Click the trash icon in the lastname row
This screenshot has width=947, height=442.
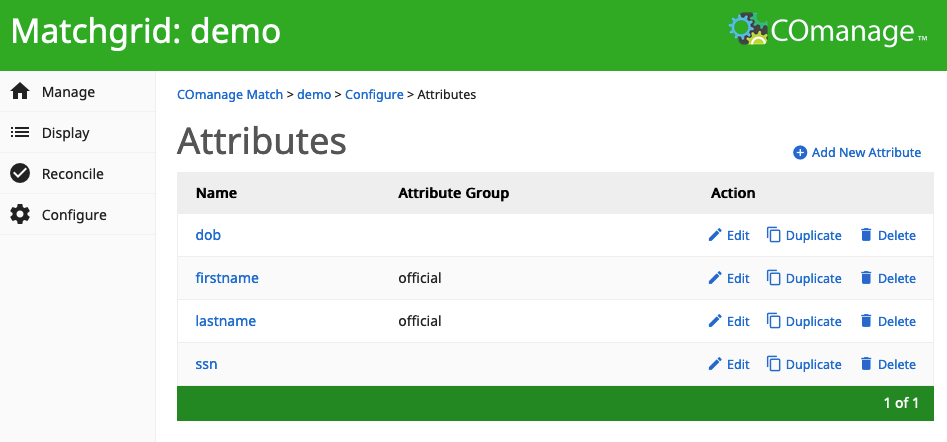pos(866,321)
